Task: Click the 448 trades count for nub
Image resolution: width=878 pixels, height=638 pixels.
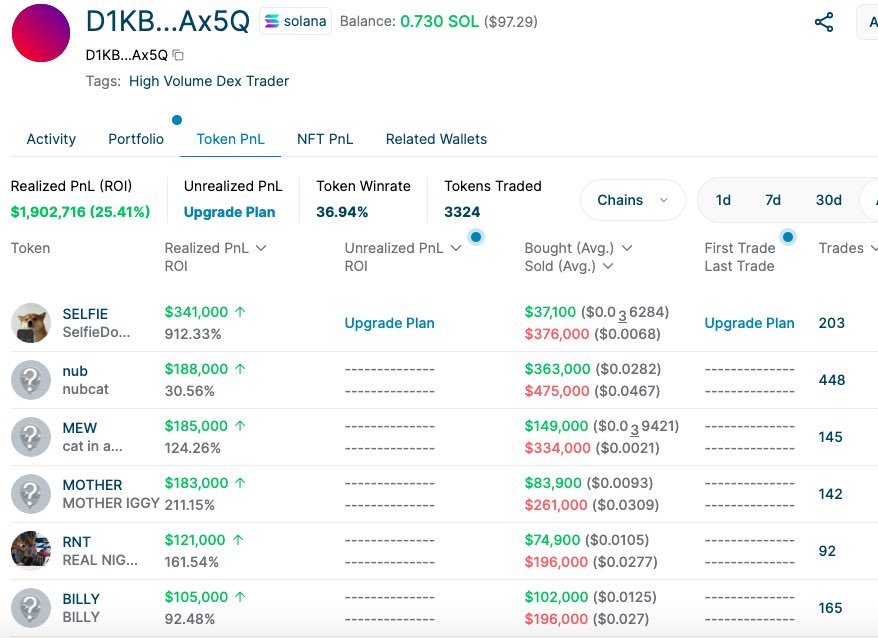Action: tap(832, 380)
